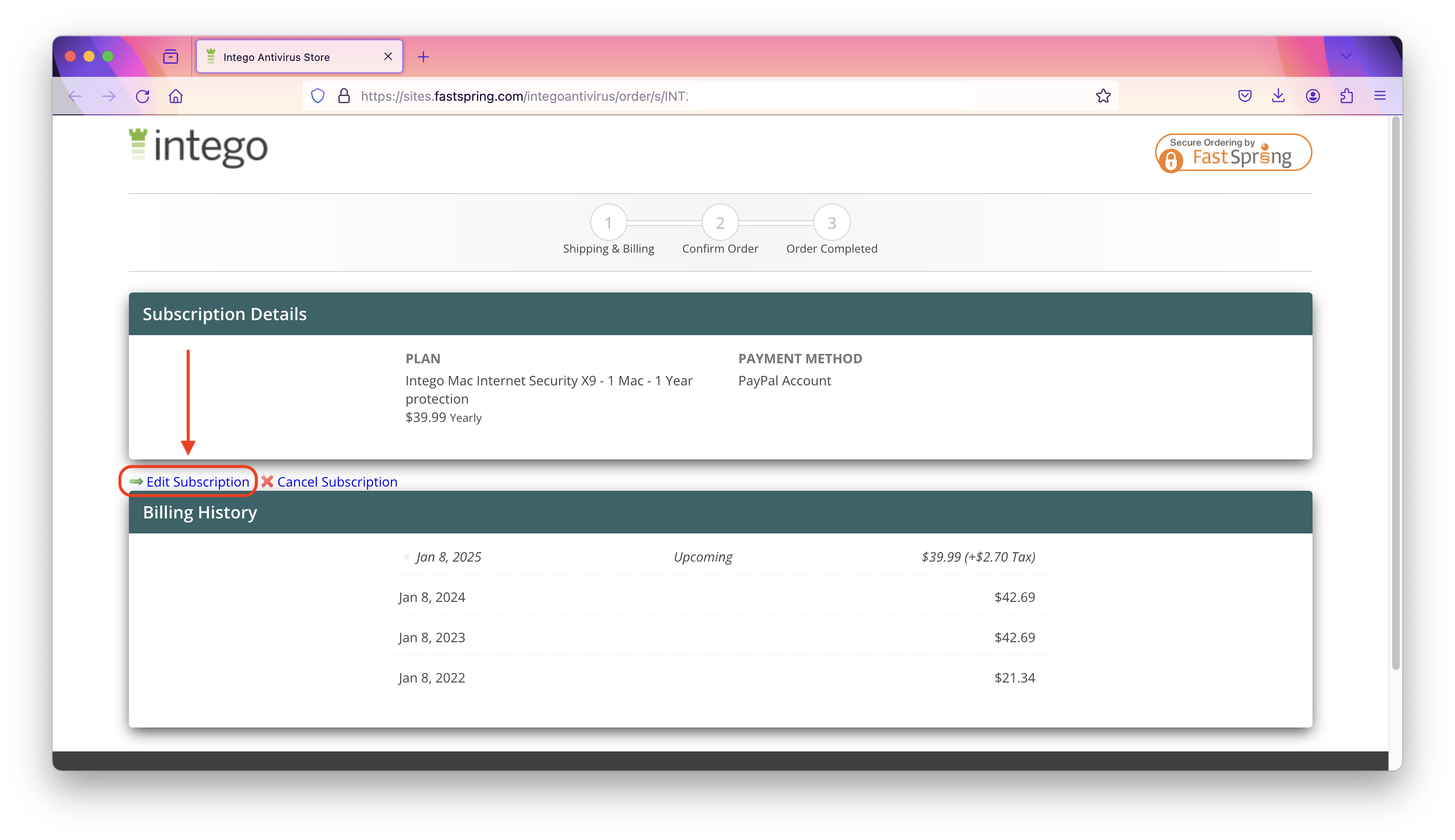The height and width of the screenshot is (840, 1455).
Task: Click the Shipping & Billing step label
Action: (608, 248)
